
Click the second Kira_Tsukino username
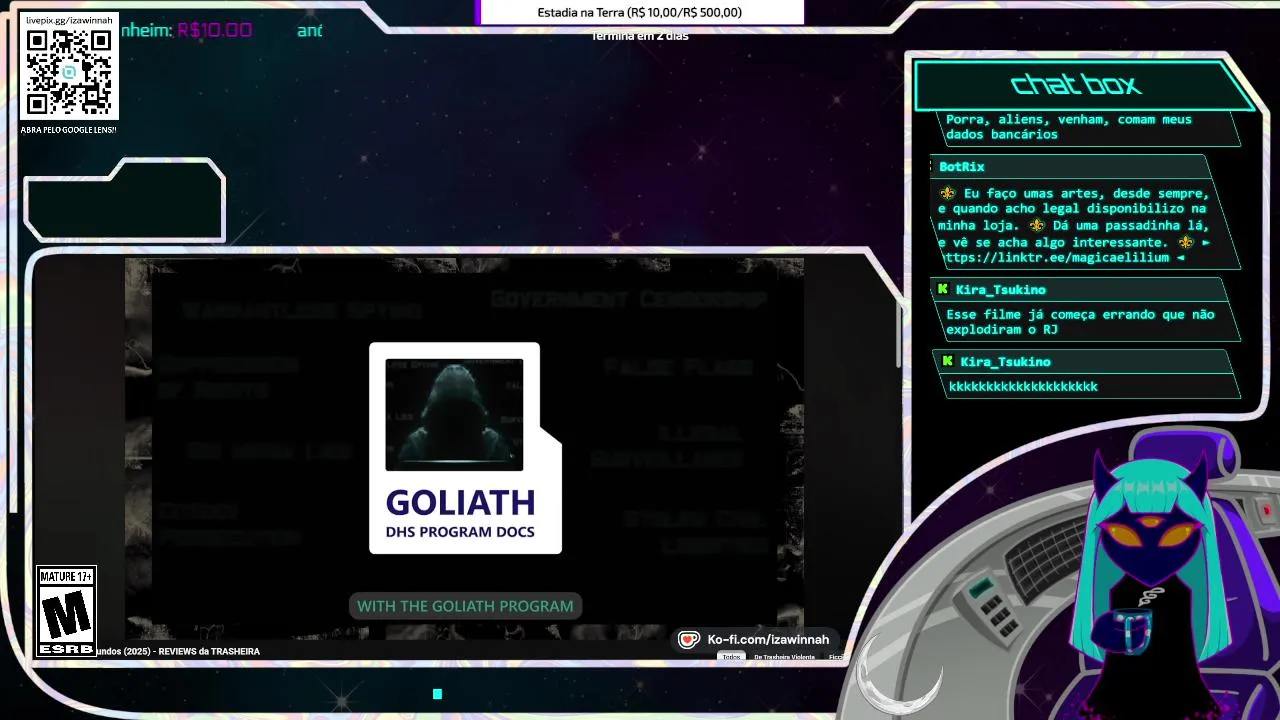pyautogui.click(x=1005, y=362)
